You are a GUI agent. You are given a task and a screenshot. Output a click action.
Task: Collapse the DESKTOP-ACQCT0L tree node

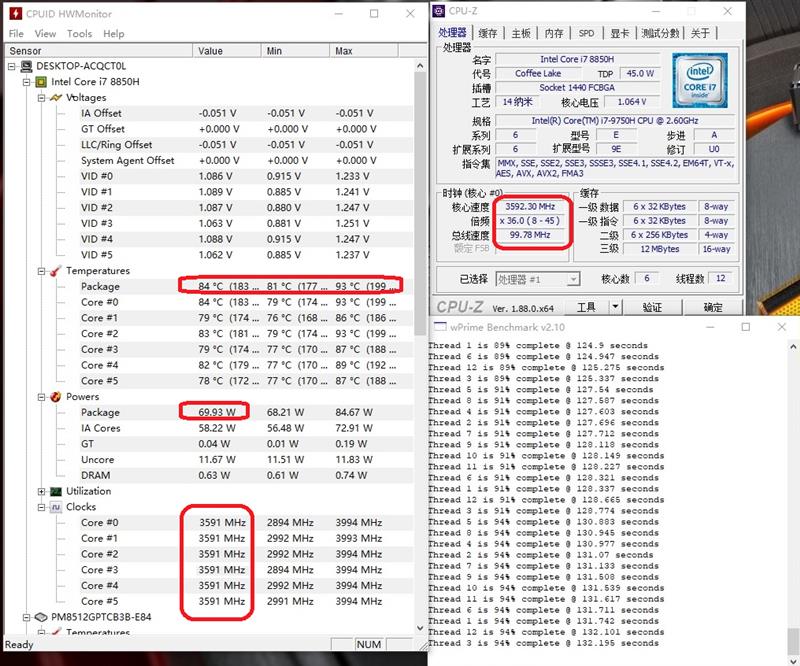pos(12,66)
